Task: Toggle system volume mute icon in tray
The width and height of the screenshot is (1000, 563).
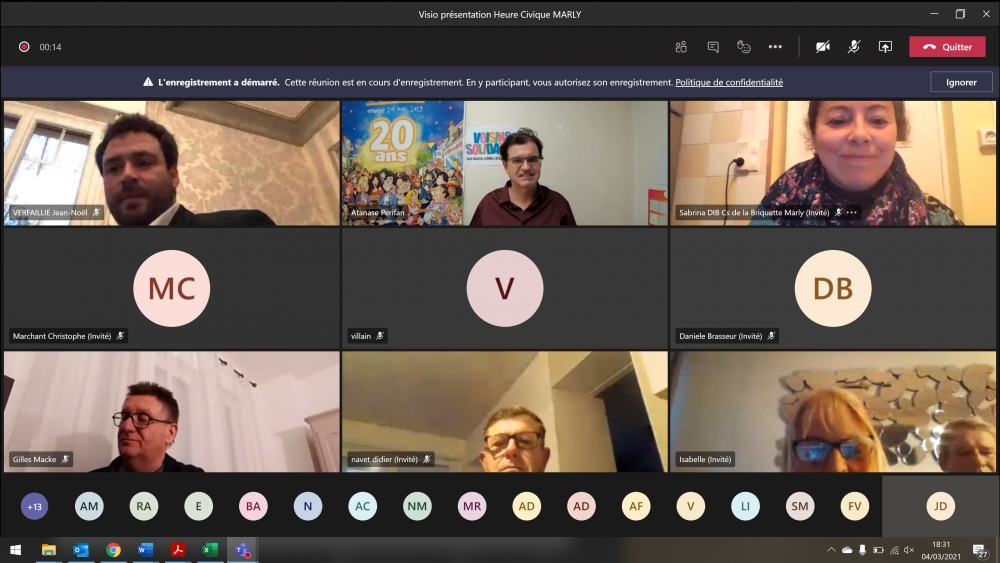Action: pyautogui.click(x=909, y=550)
